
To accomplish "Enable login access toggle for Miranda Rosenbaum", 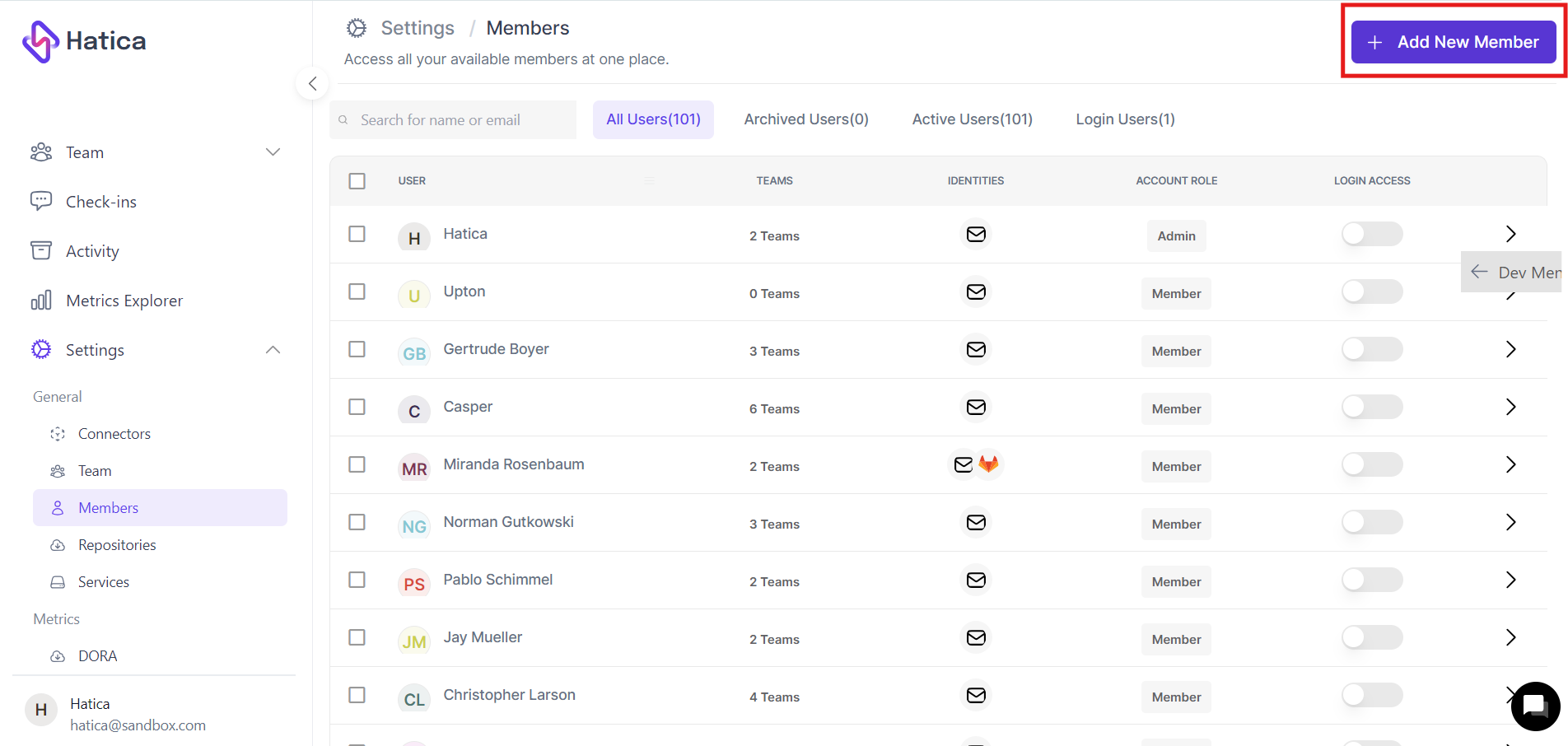I will coord(1372,464).
